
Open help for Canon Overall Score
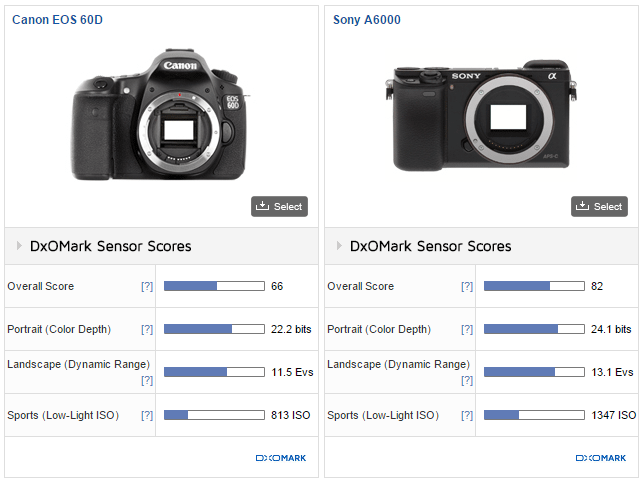tap(147, 286)
